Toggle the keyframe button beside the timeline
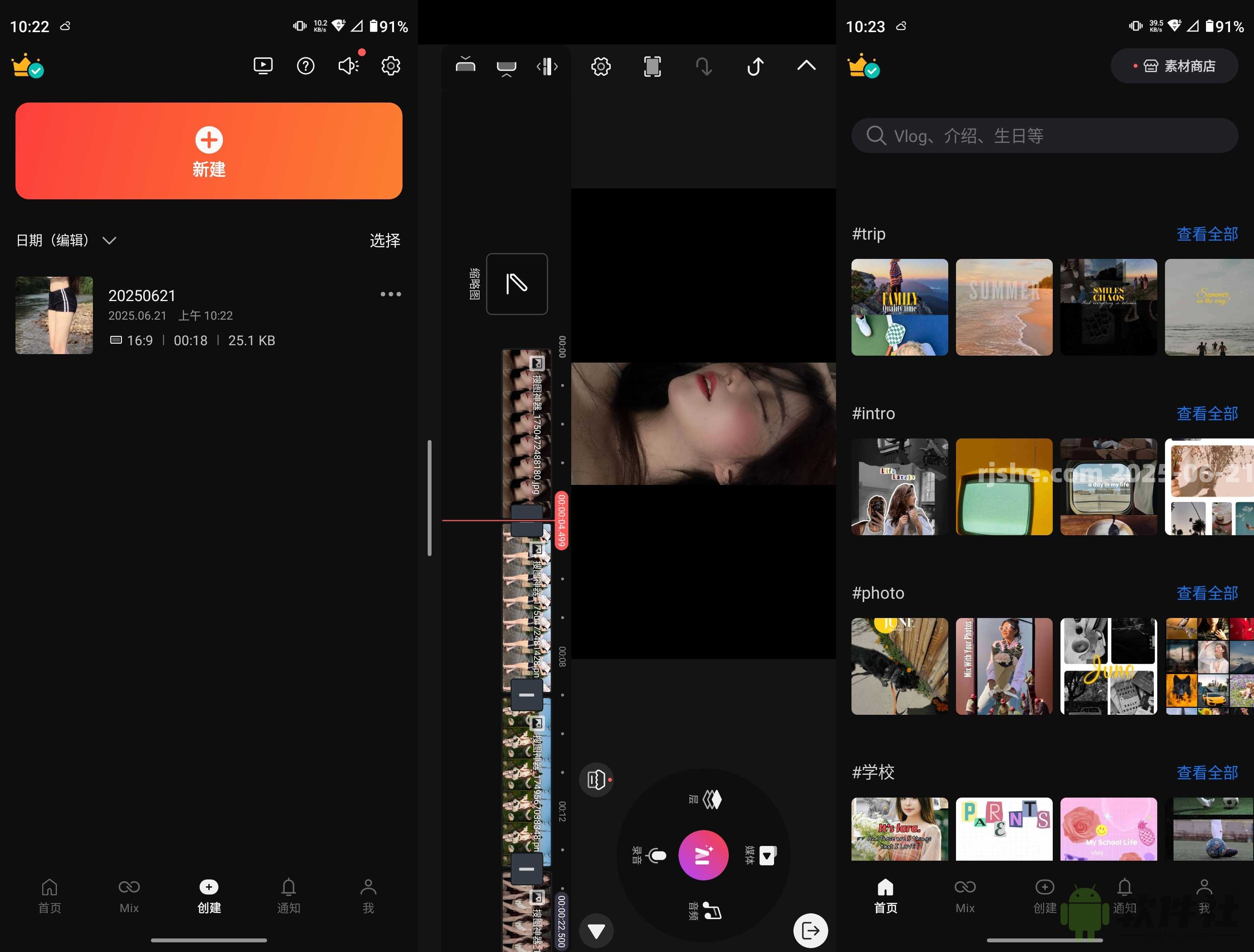 (x=596, y=779)
